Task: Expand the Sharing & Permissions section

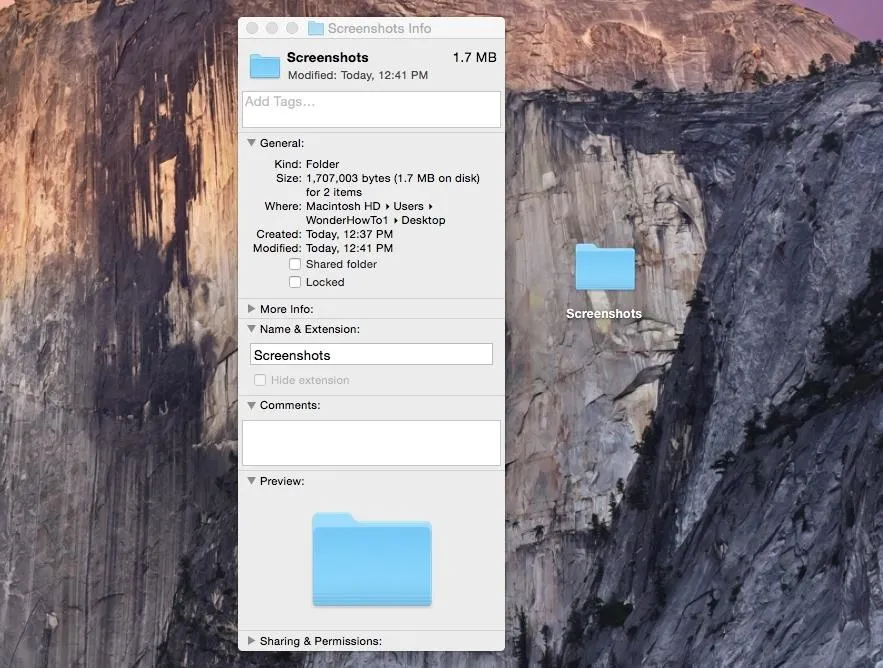Action: [x=251, y=641]
